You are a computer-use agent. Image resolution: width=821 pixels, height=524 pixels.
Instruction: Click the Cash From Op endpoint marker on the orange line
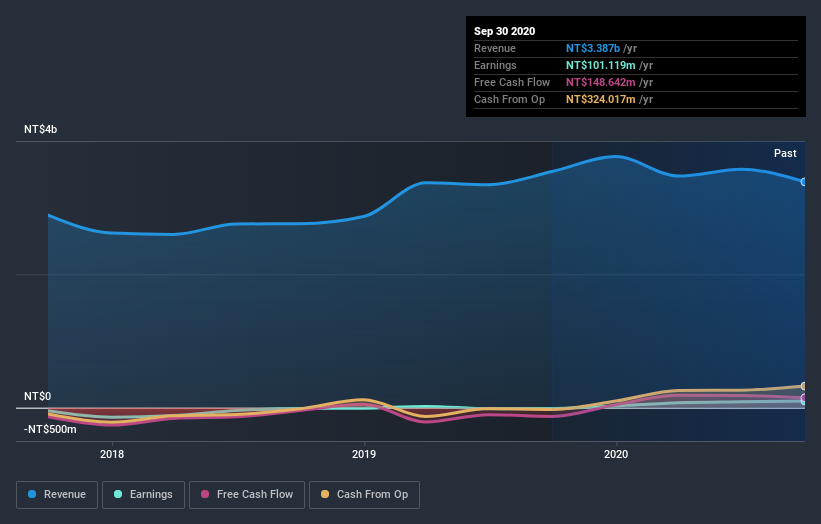pos(804,386)
